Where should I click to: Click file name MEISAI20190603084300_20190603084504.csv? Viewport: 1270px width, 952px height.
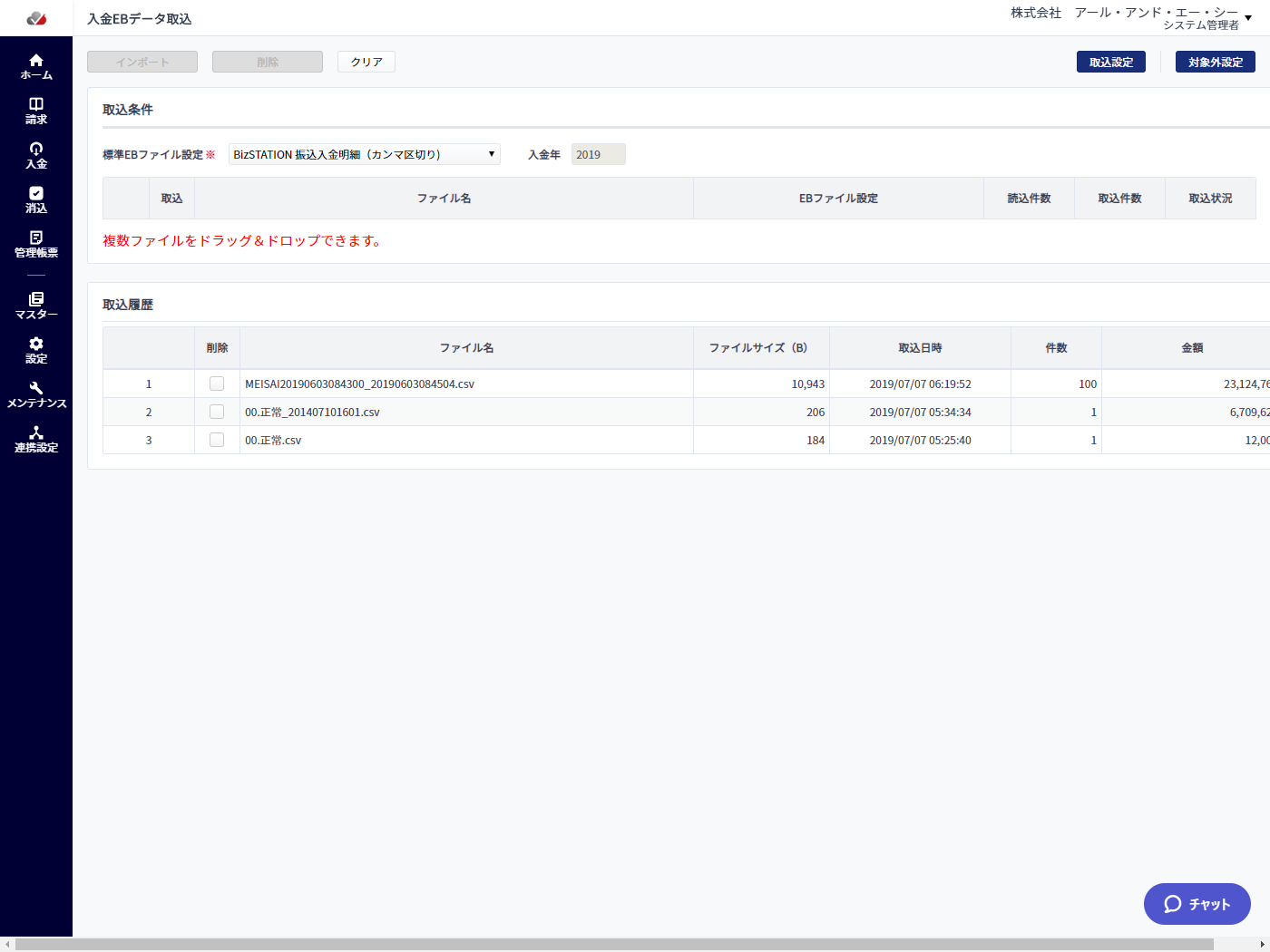coord(359,384)
